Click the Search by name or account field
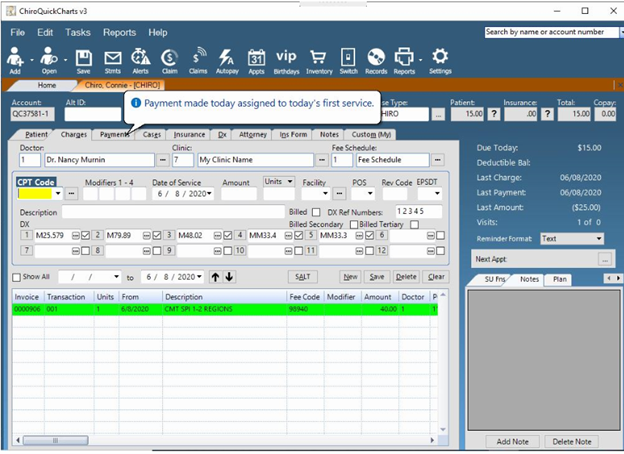The width and height of the screenshot is (624, 454). (552, 32)
